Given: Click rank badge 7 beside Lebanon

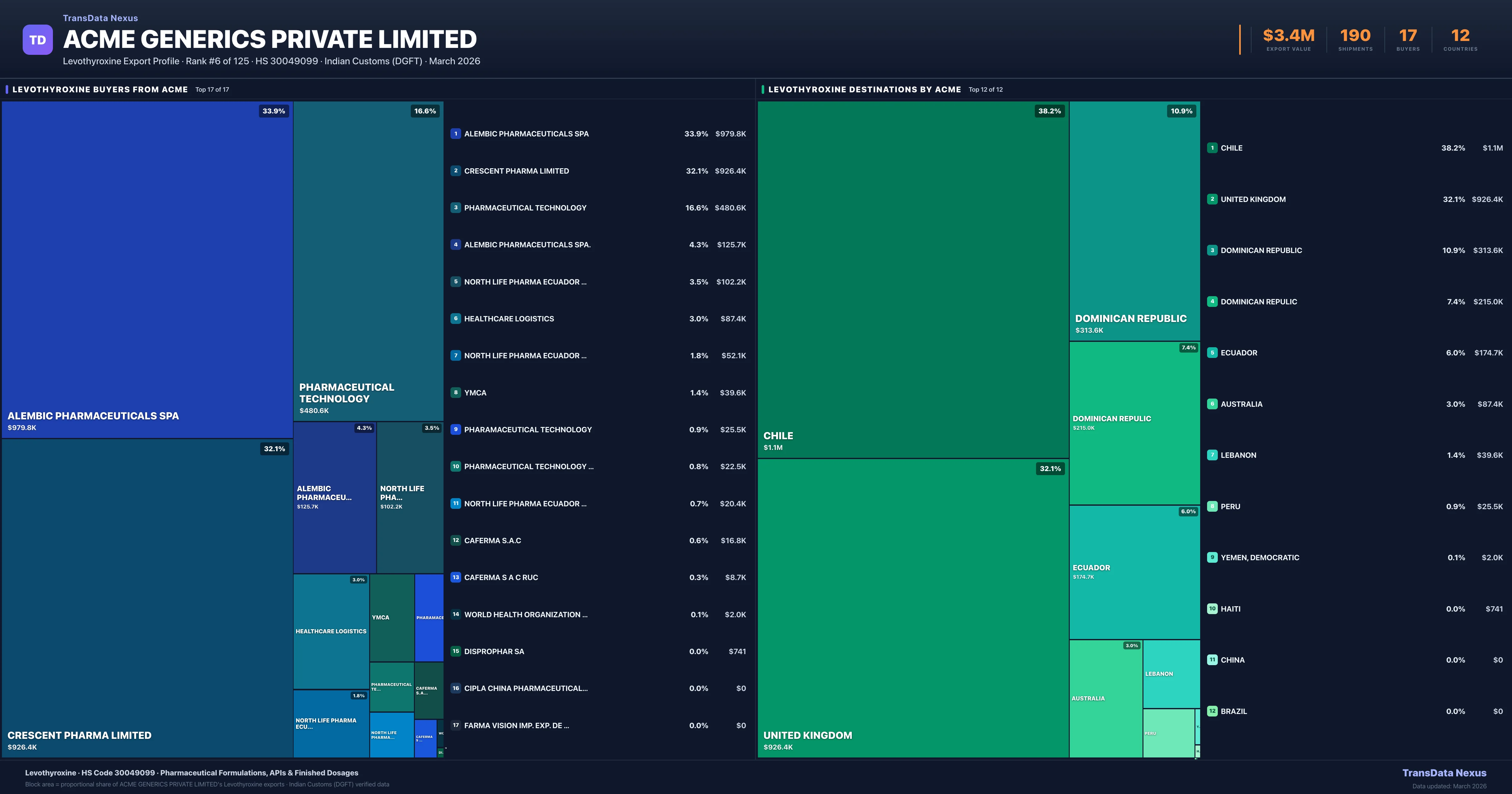Looking at the screenshot, I should tap(1212, 455).
